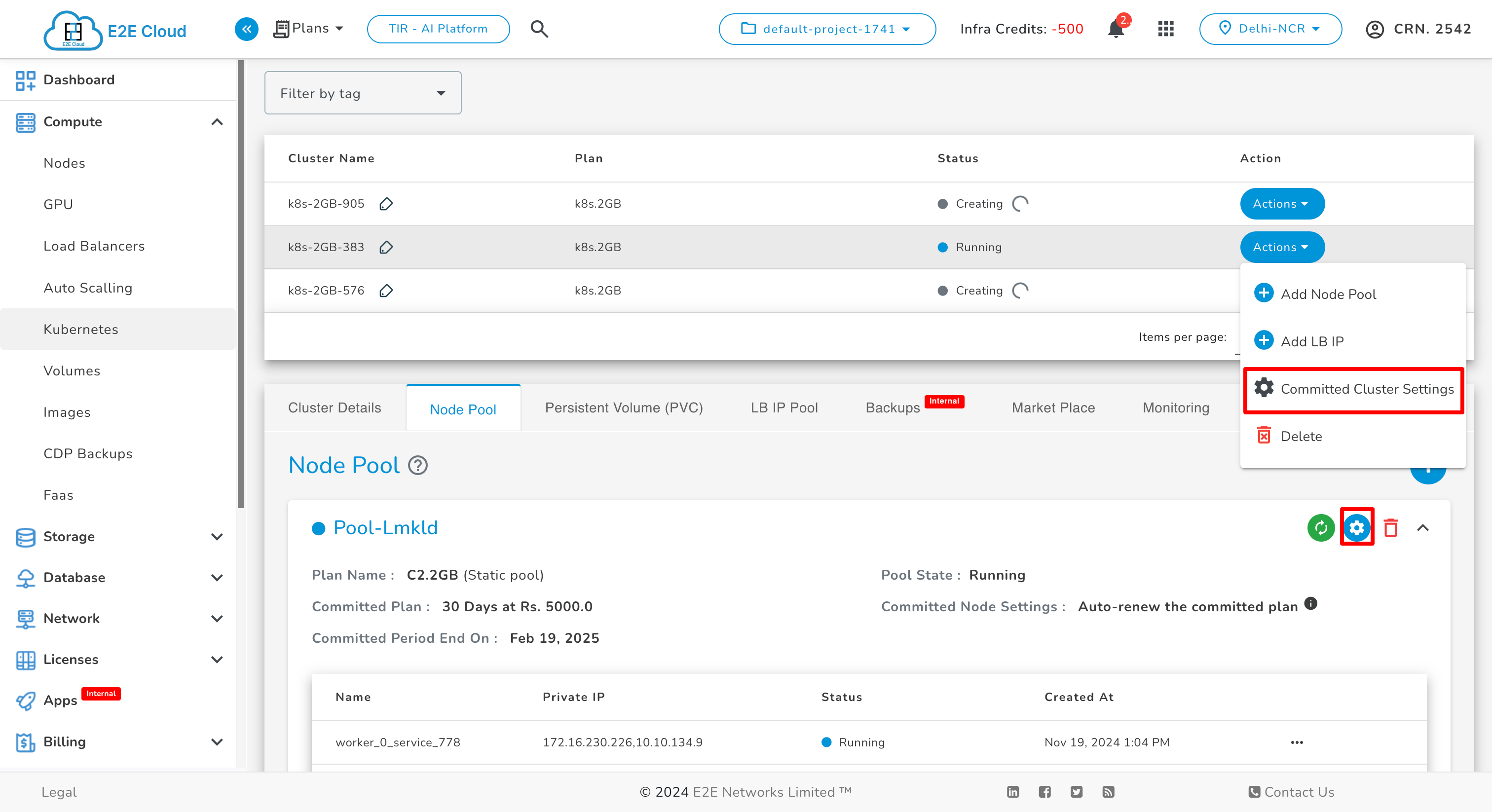Select the Node Pool tab
The image size is (1492, 812).
tap(463, 408)
